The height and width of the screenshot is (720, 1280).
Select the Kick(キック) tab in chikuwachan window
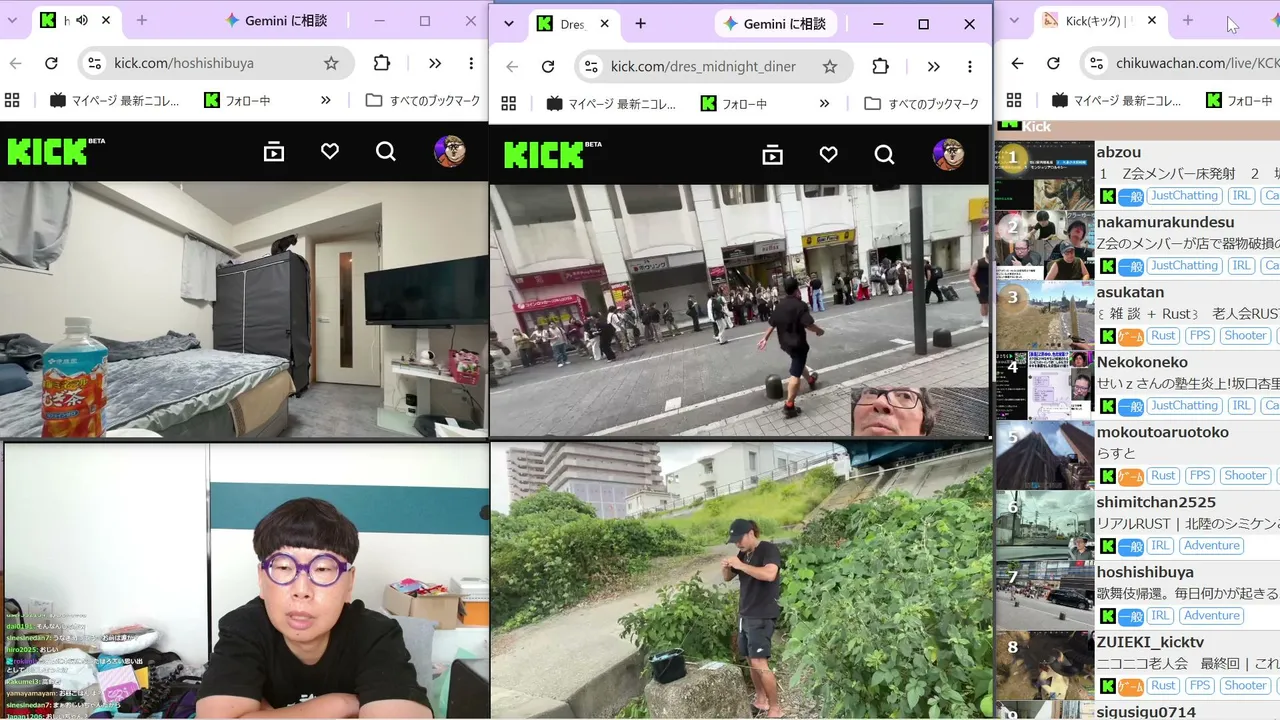click(1100, 20)
